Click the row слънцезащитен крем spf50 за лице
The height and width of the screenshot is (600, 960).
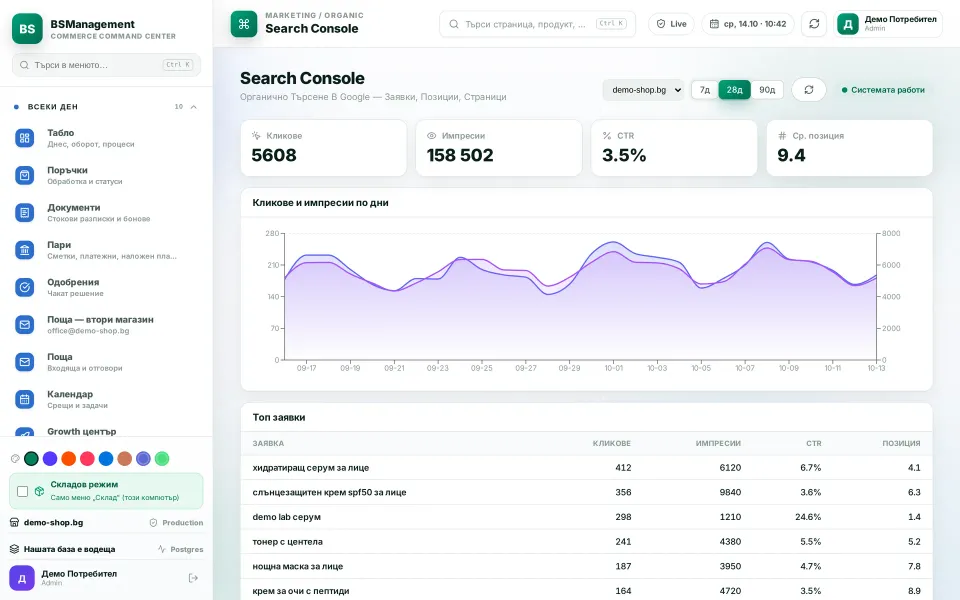(587, 492)
